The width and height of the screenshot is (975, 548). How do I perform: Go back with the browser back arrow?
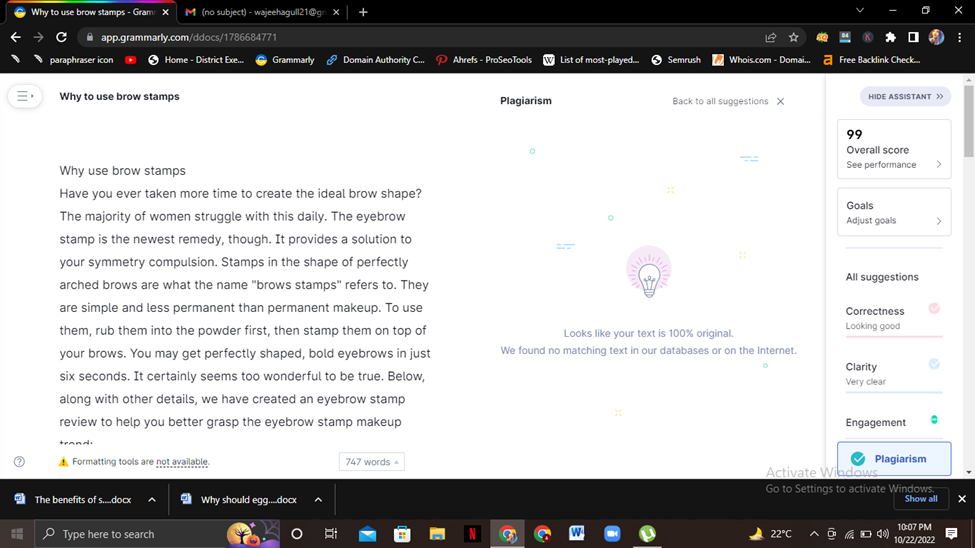[x=16, y=37]
